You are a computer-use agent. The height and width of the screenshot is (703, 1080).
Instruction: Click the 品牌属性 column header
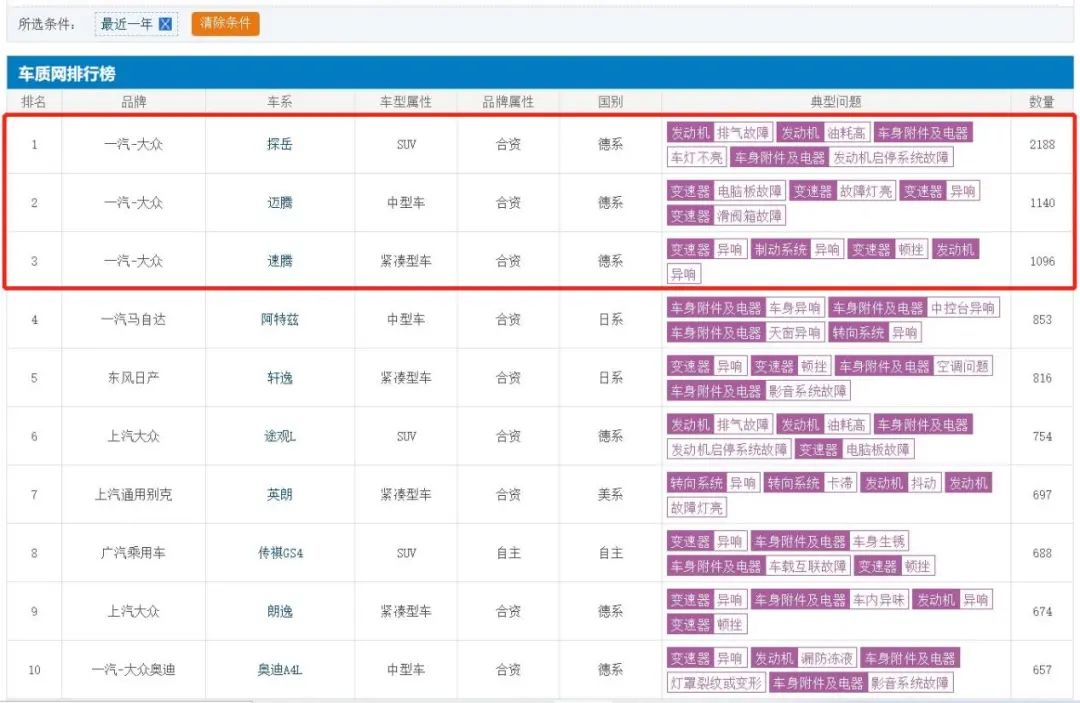pos(508,102)
